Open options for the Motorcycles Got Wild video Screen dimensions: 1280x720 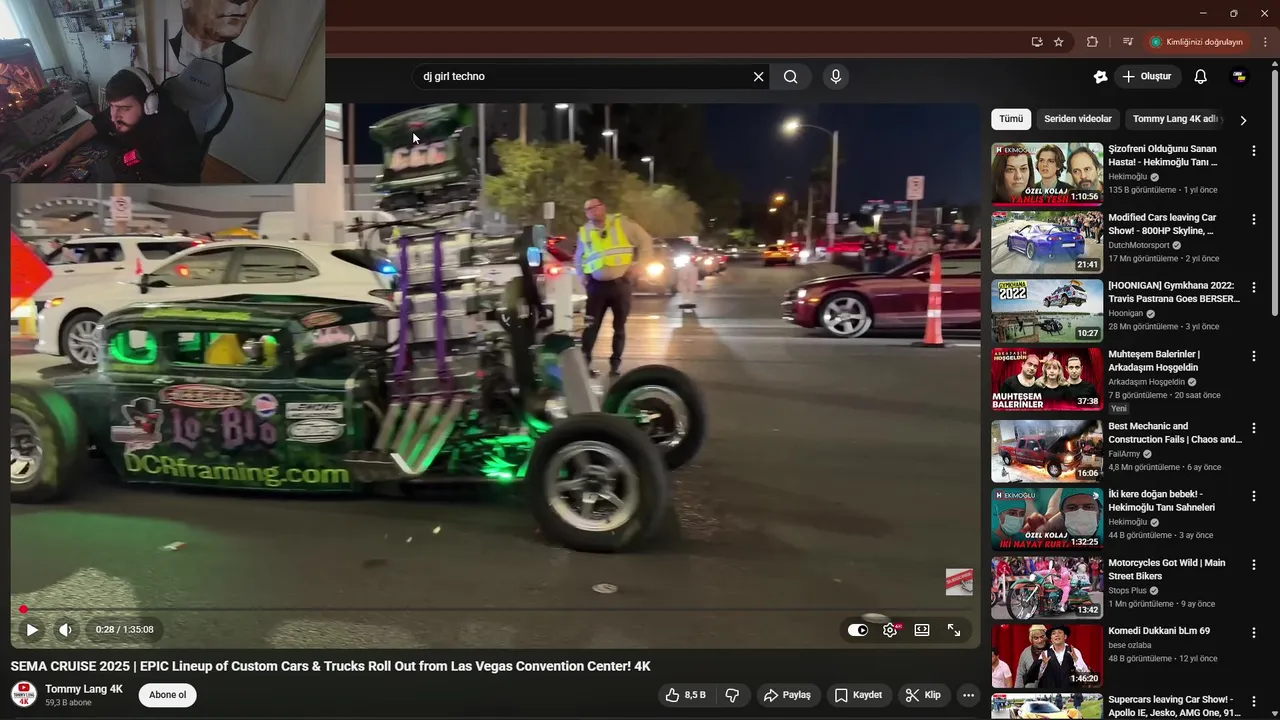(x=1253, y=565)
